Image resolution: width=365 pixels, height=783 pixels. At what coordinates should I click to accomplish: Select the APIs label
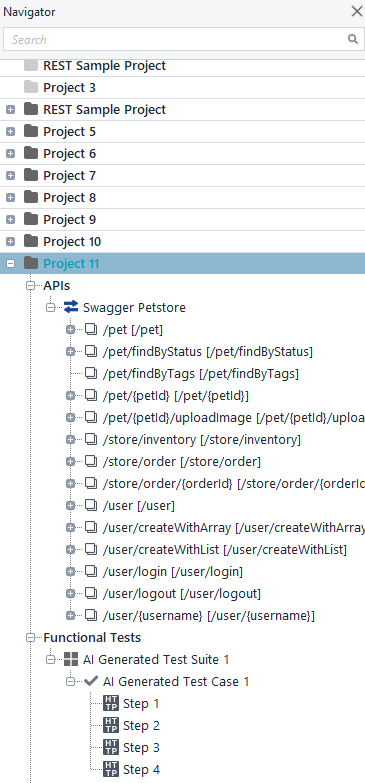pos(56,286)
